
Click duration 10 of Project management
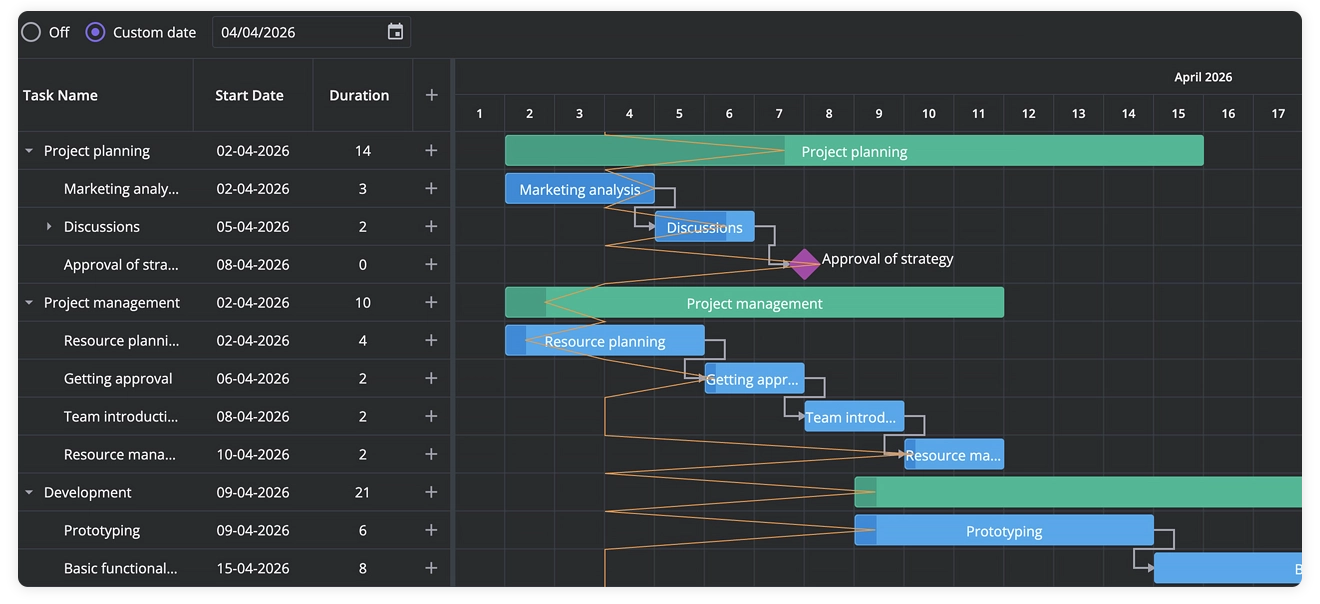(x=363, y=303)
